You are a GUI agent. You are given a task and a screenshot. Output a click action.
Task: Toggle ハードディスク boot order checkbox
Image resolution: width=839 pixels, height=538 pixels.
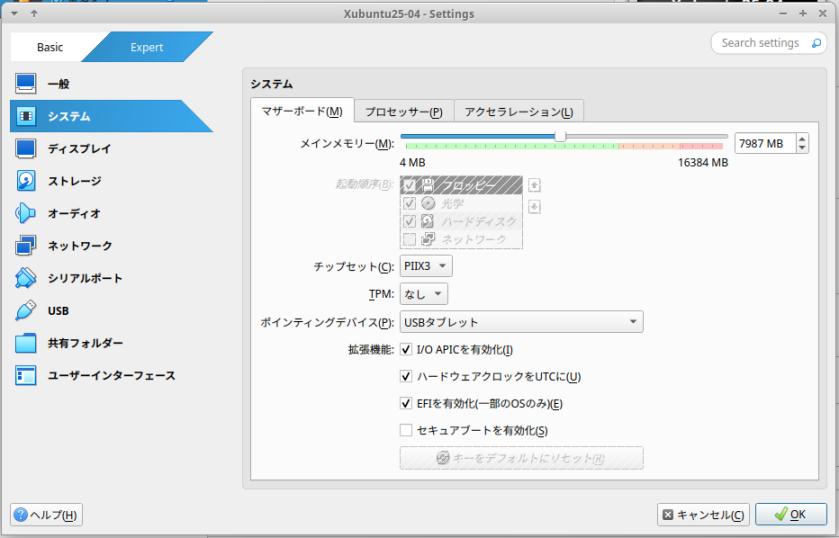[x=409, y=221]
